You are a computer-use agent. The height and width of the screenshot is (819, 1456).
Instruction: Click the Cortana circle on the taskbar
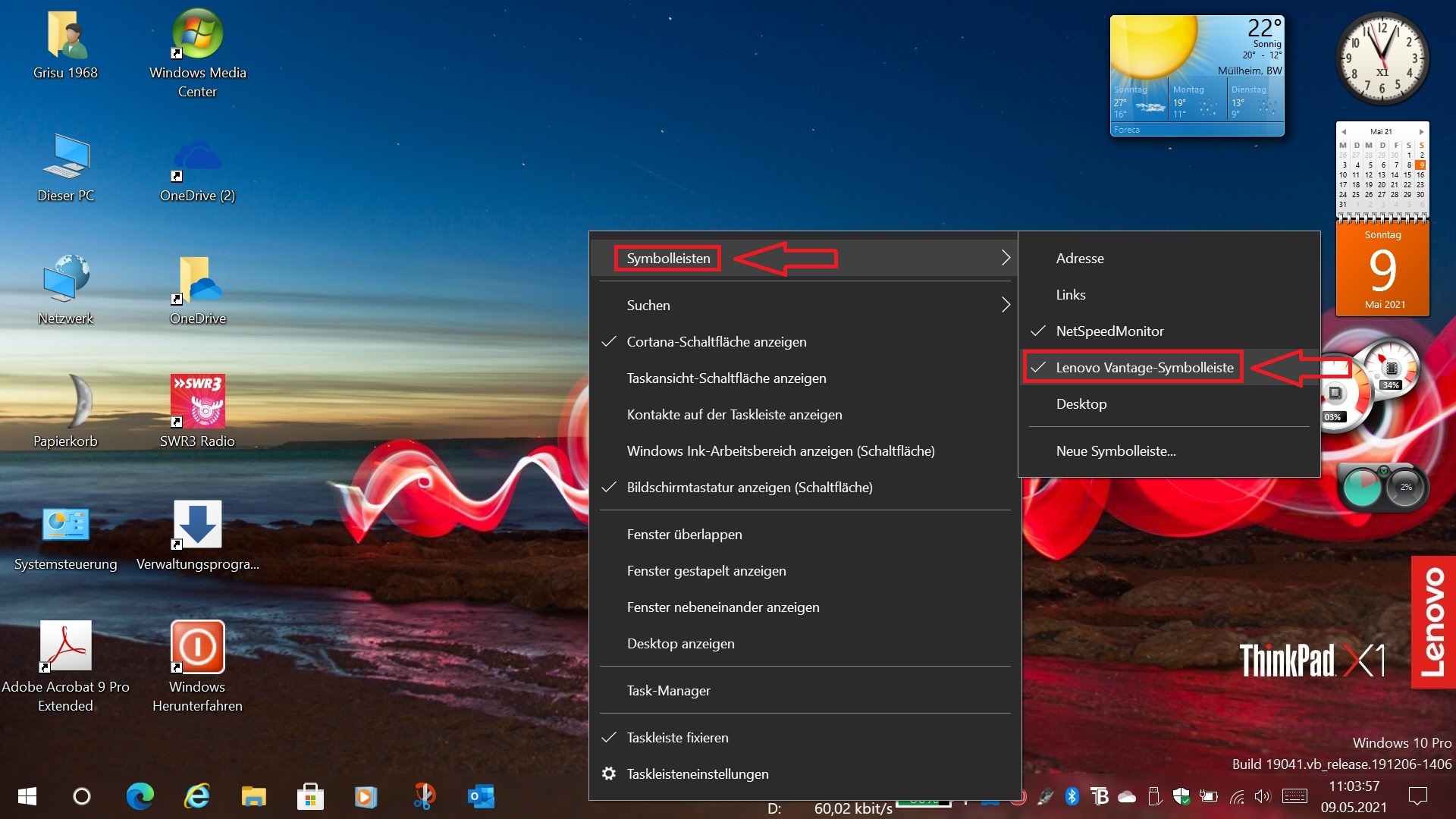tap(82, 796)
